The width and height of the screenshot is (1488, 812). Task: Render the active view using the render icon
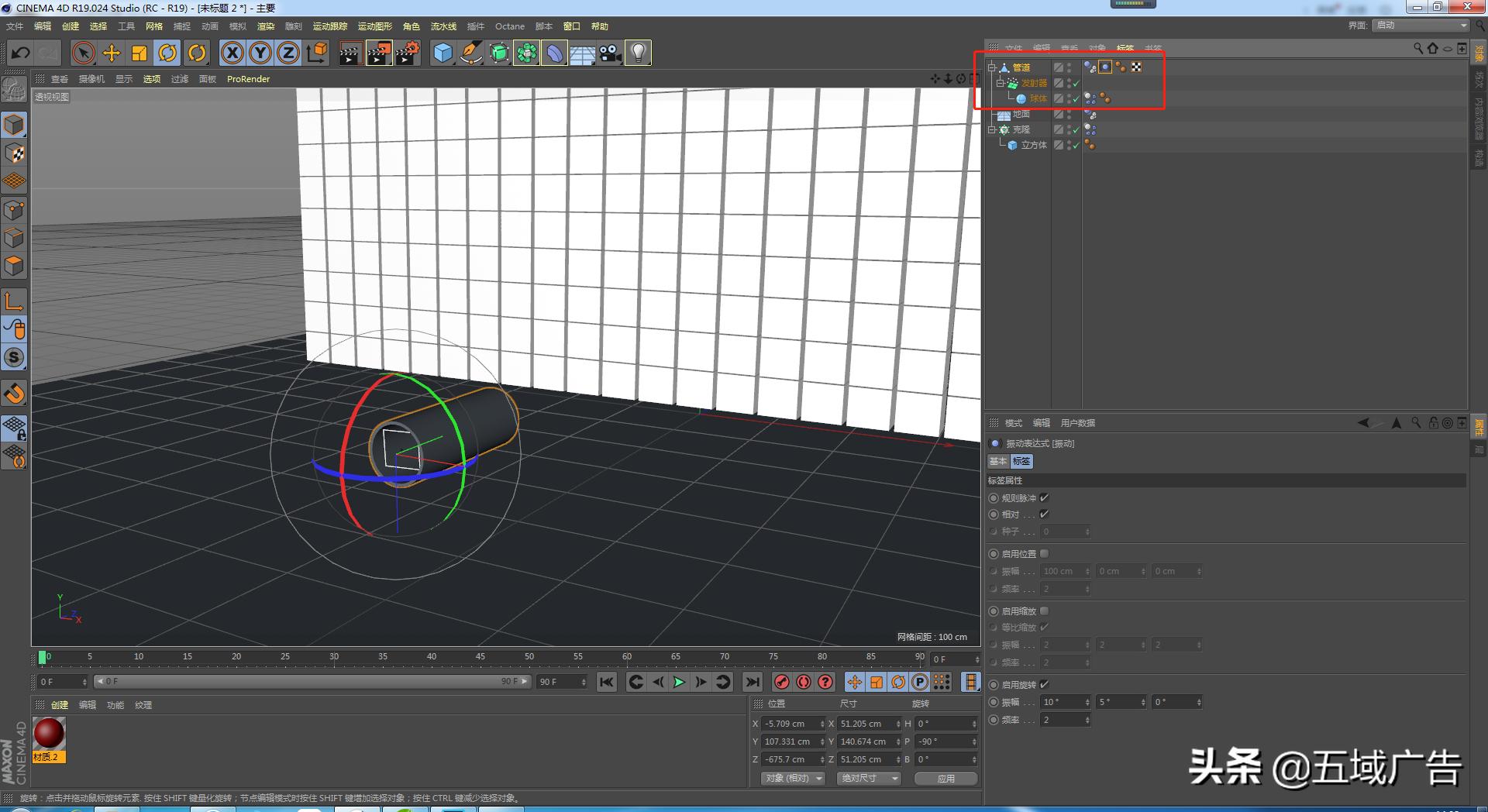350,53
